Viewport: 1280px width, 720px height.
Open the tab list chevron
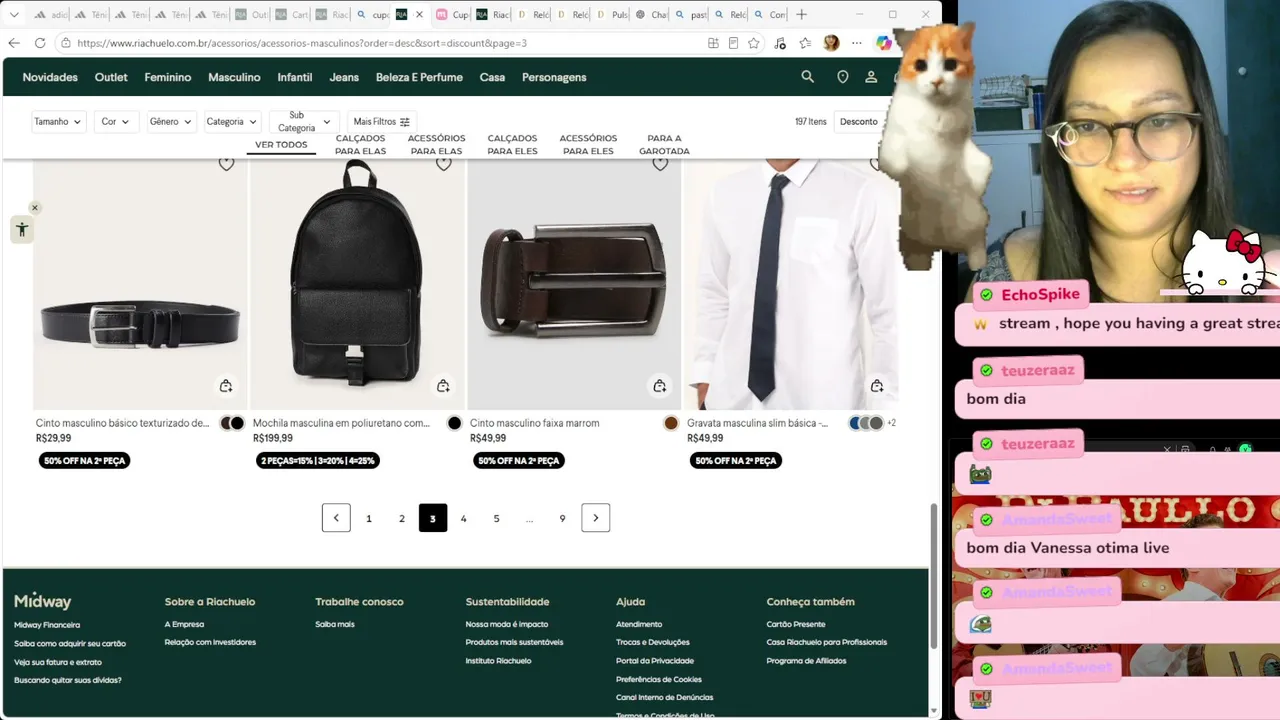(14, 15)
